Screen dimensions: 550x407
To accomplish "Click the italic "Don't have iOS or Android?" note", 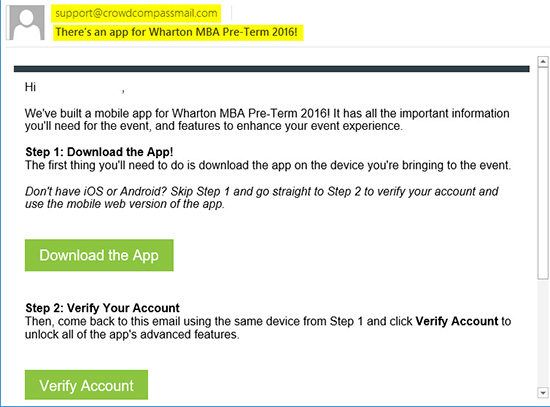I will [x=262, y=198].
